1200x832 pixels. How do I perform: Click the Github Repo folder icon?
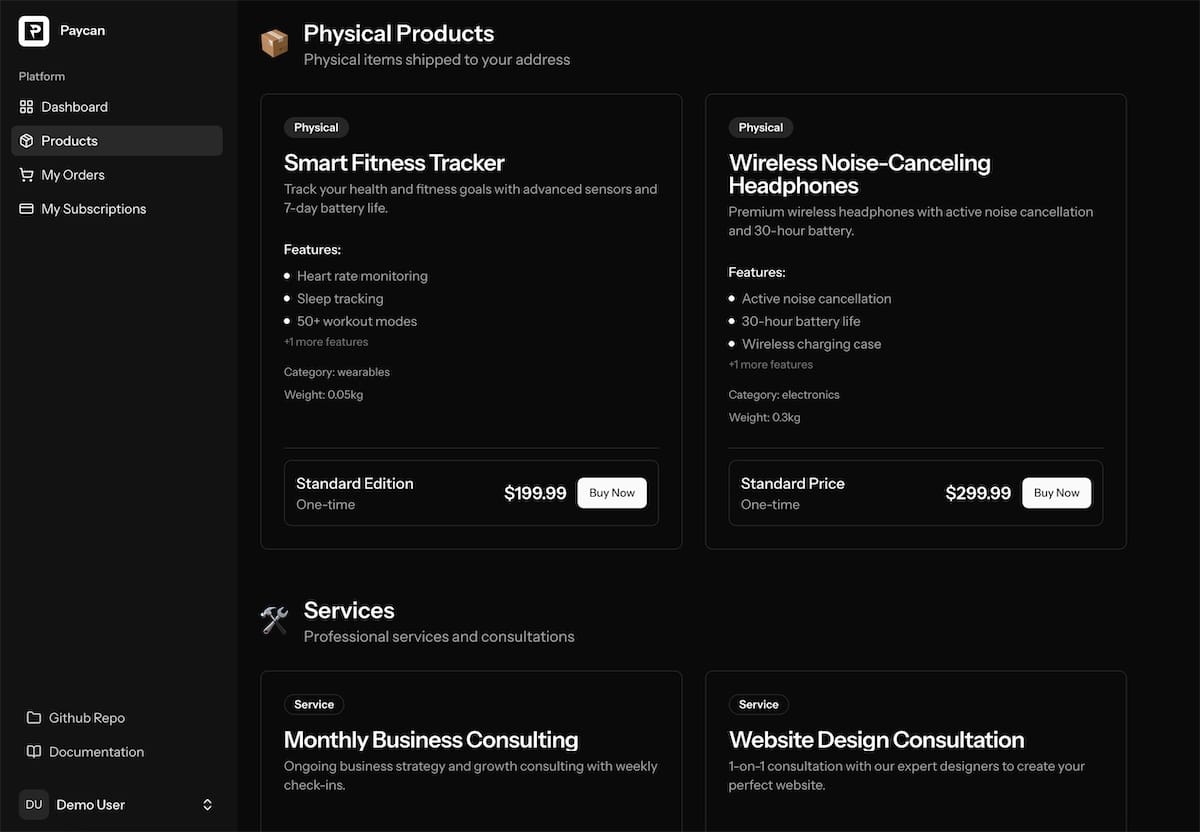click(33, 717)
